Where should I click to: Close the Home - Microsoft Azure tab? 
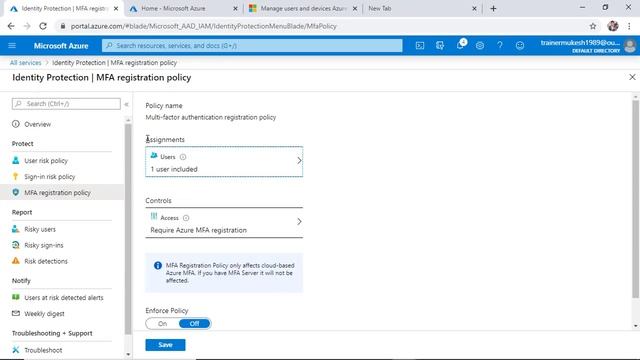pos(235,8)
